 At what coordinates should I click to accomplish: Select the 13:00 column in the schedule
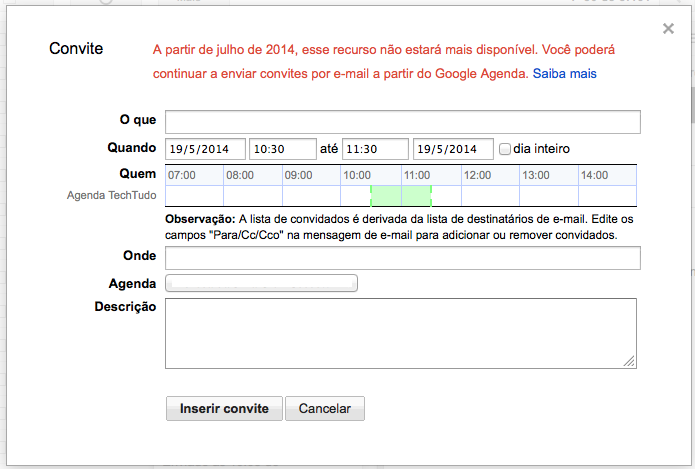tap(549, 175)
